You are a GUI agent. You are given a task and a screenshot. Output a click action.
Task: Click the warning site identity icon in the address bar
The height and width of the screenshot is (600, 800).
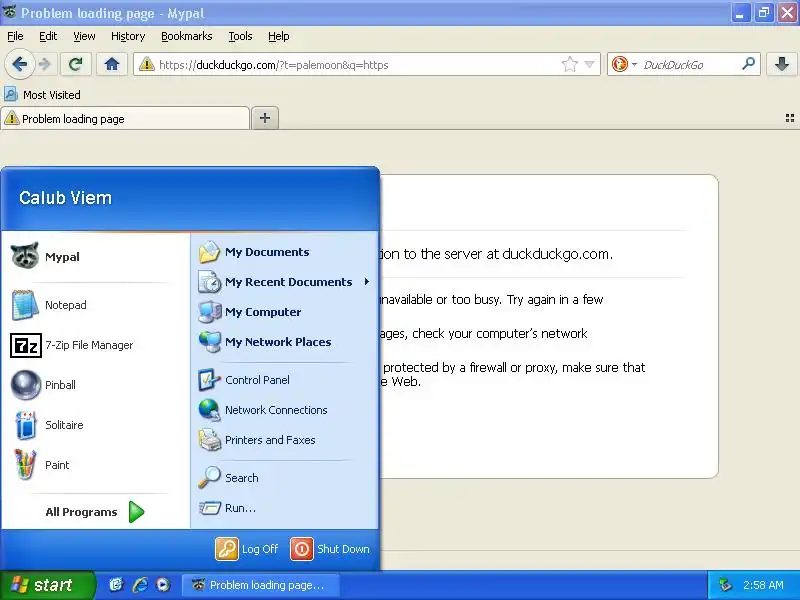click(x=147, y=64)
